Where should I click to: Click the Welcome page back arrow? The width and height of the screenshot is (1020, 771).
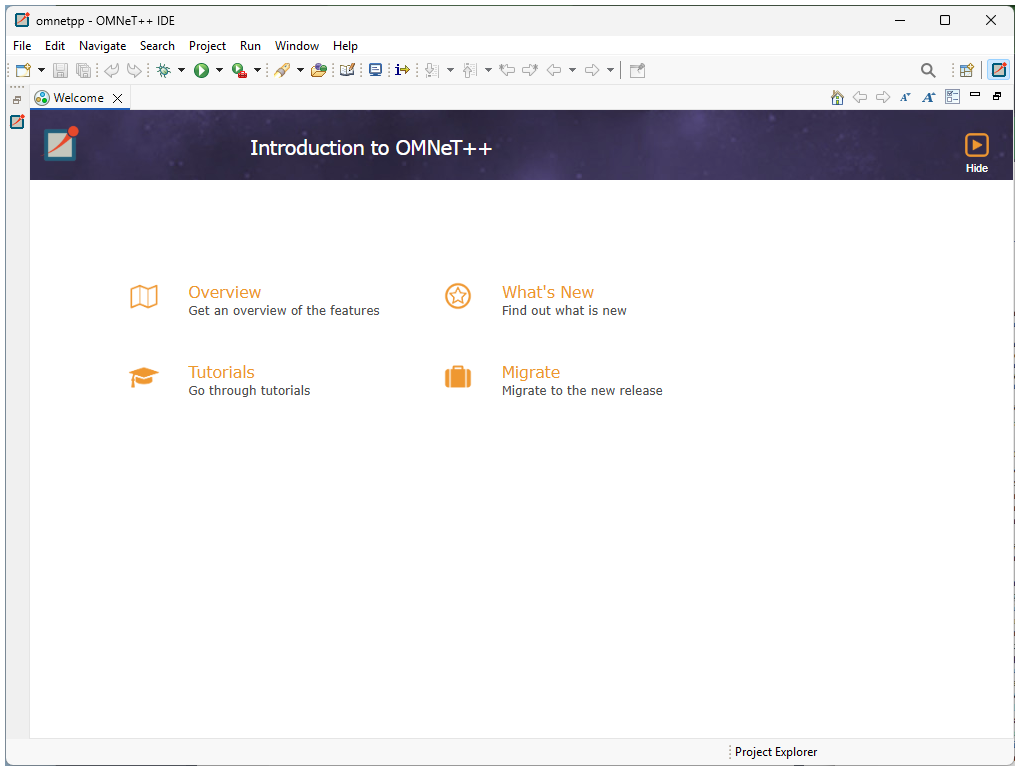coord(860,98)
